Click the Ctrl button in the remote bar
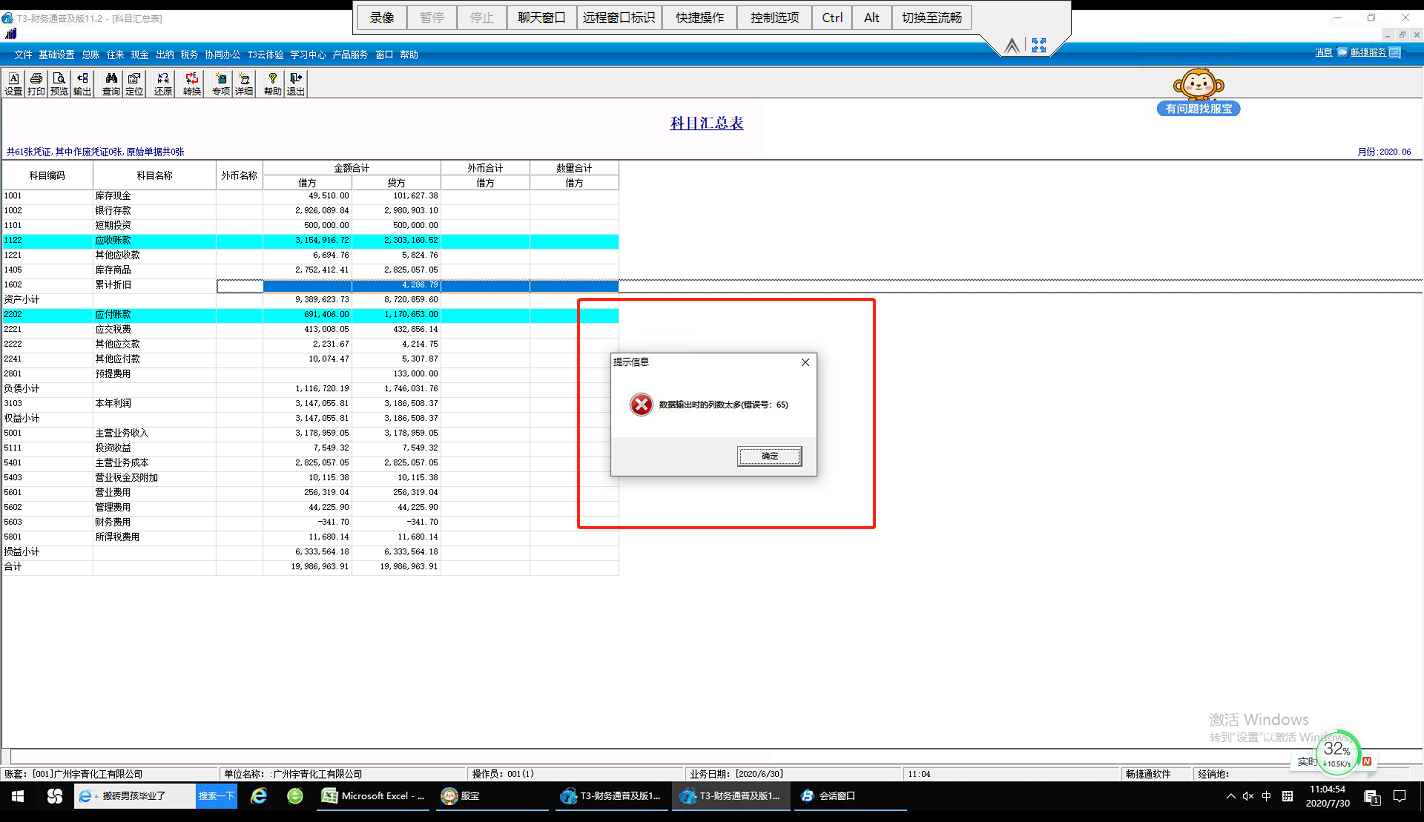This screenshot has width=1424, height=822. click(x=832, y=17)
